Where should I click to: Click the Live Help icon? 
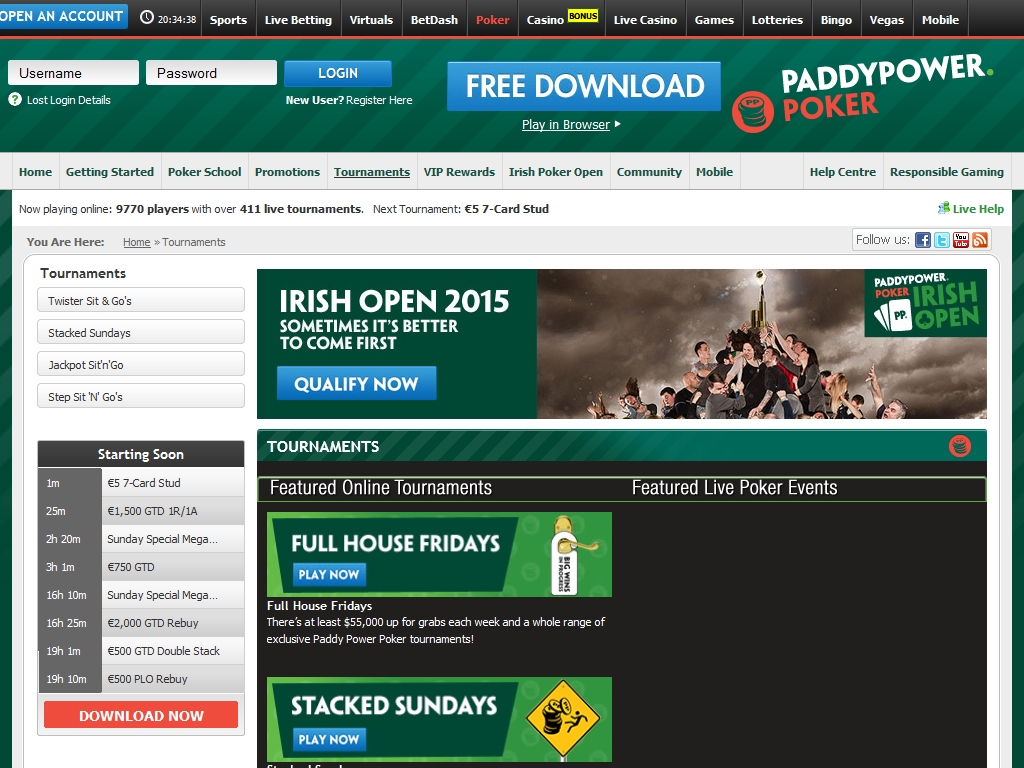(x=943, y=208)
